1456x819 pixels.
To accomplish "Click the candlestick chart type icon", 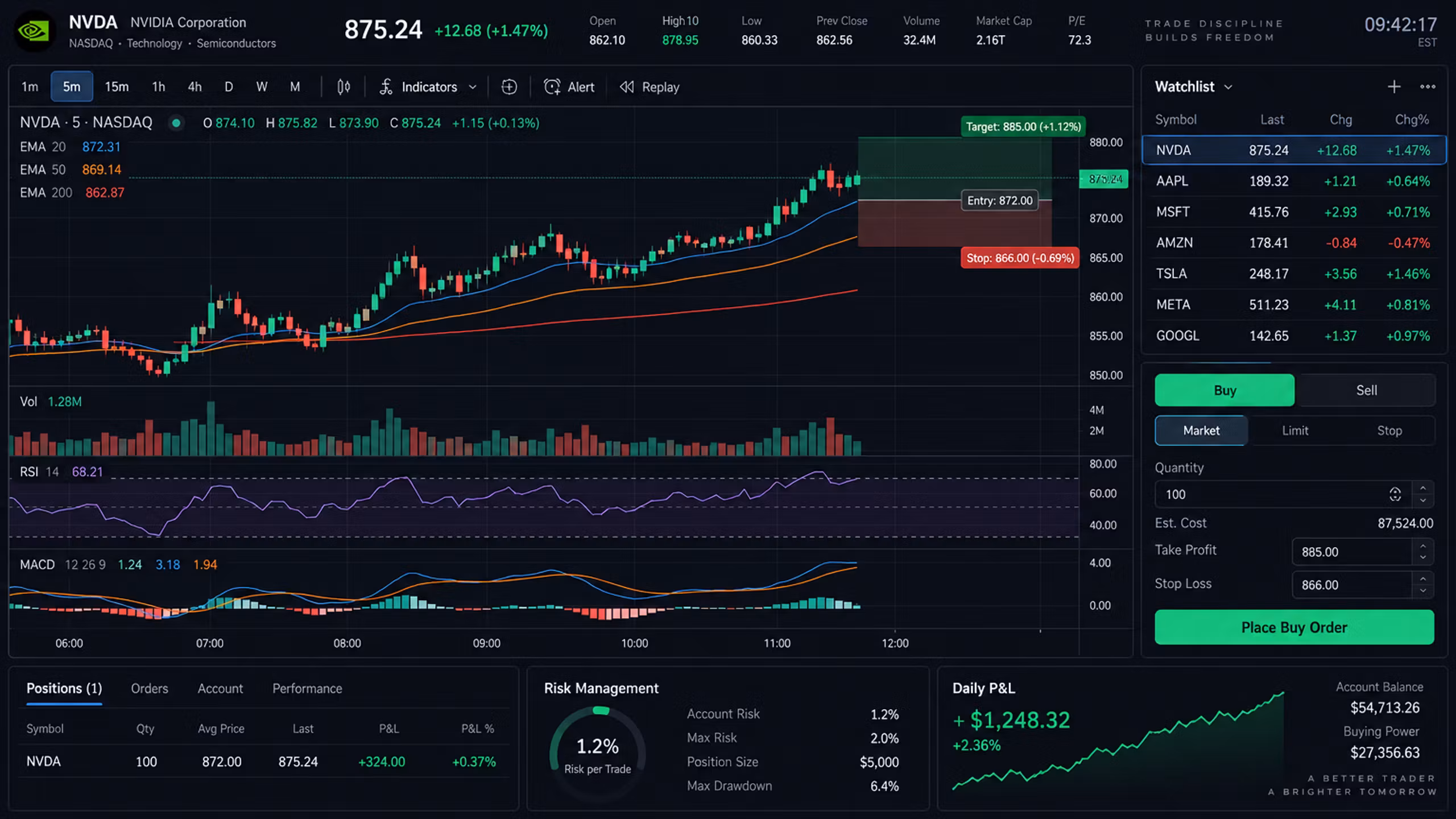I will (344, 87).
